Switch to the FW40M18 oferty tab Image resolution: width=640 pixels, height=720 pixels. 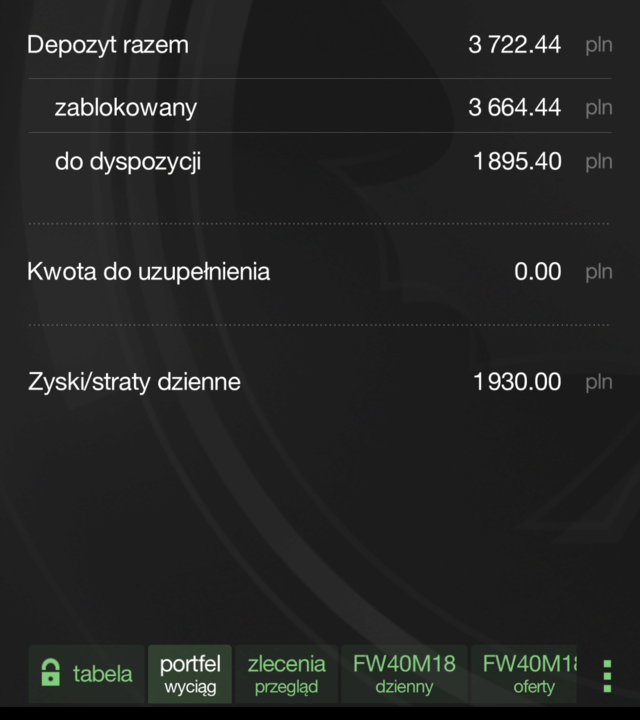(x=524, y=674)
